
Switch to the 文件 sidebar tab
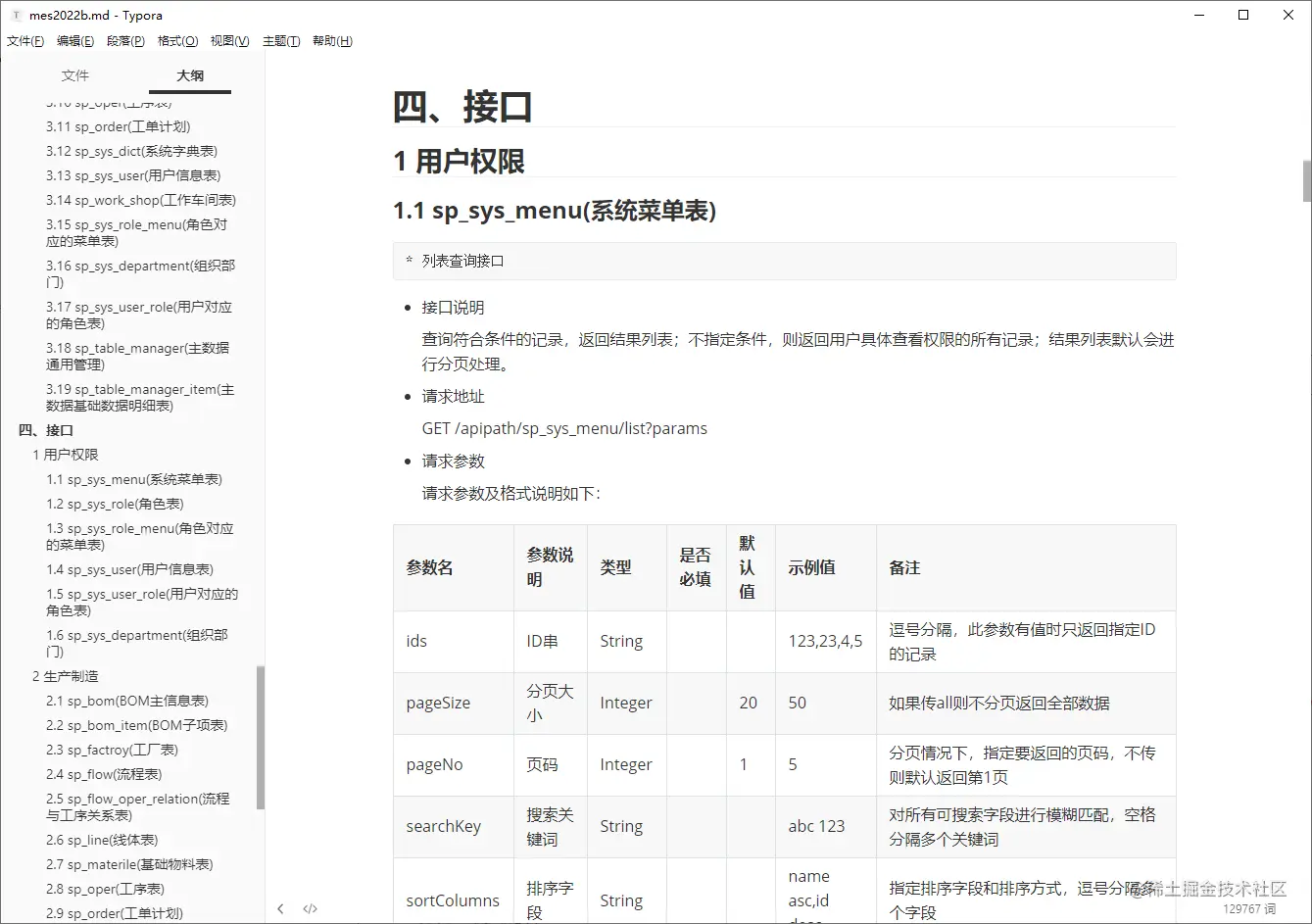click(74, 75)
